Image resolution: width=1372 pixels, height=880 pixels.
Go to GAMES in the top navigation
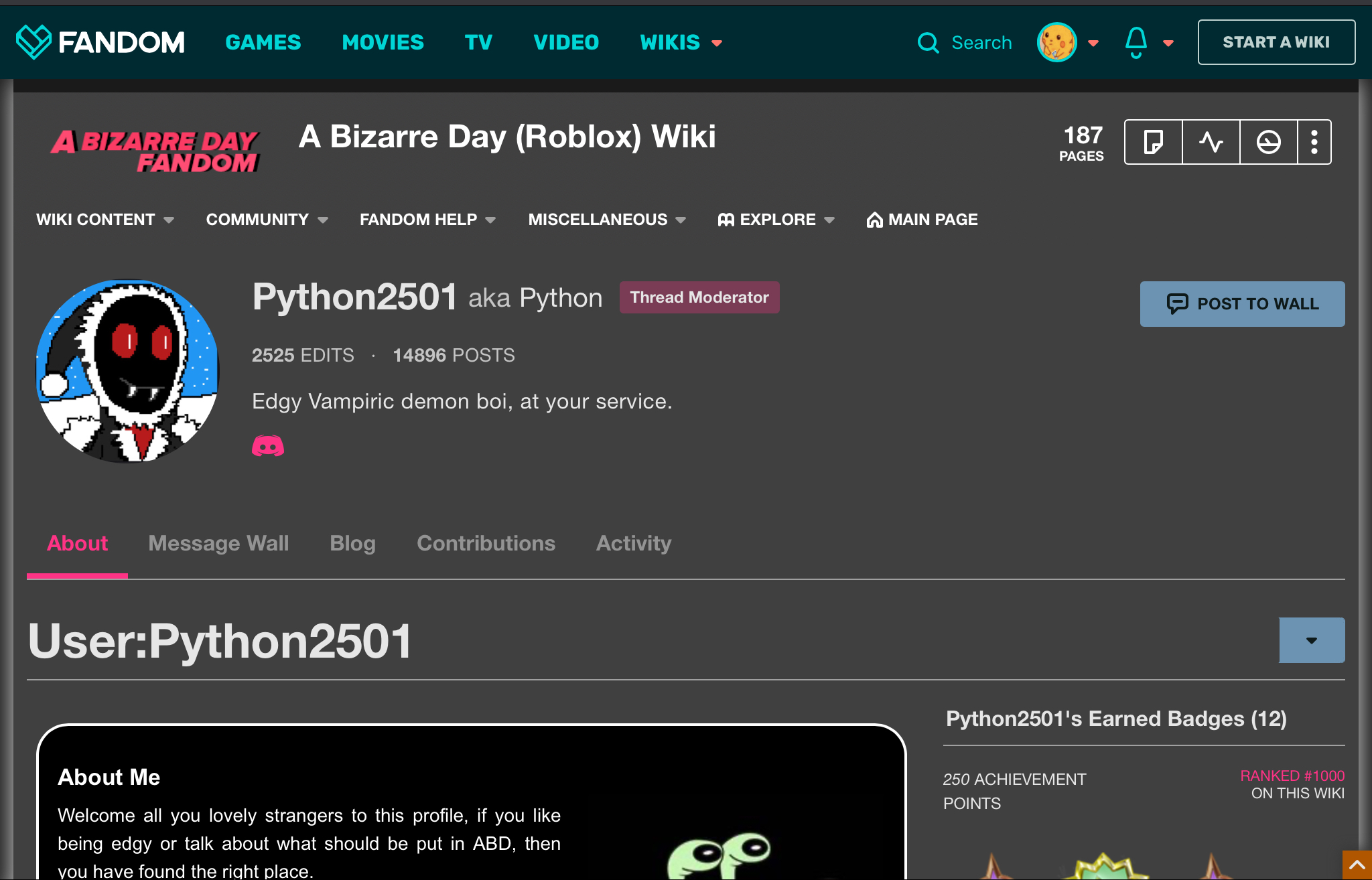click(263, 42)
